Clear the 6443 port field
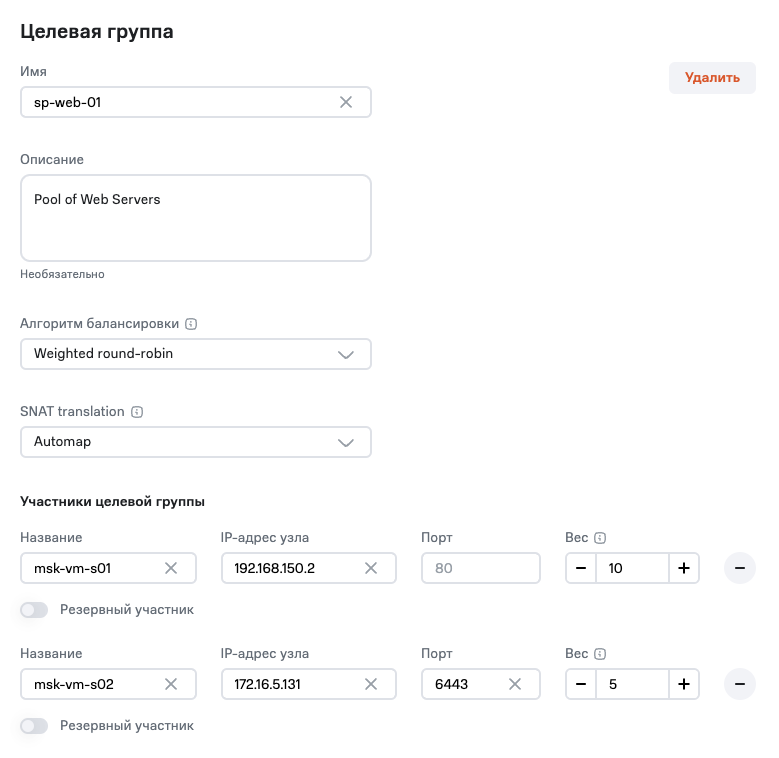779x758 pixels. [x=515, y=684]
